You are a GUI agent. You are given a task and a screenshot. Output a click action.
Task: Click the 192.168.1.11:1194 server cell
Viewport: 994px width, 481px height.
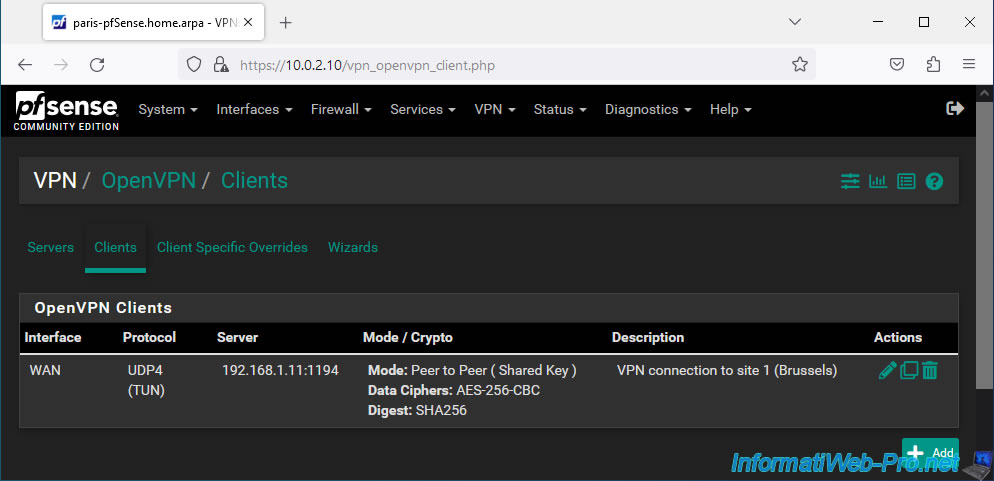point(280,370)
